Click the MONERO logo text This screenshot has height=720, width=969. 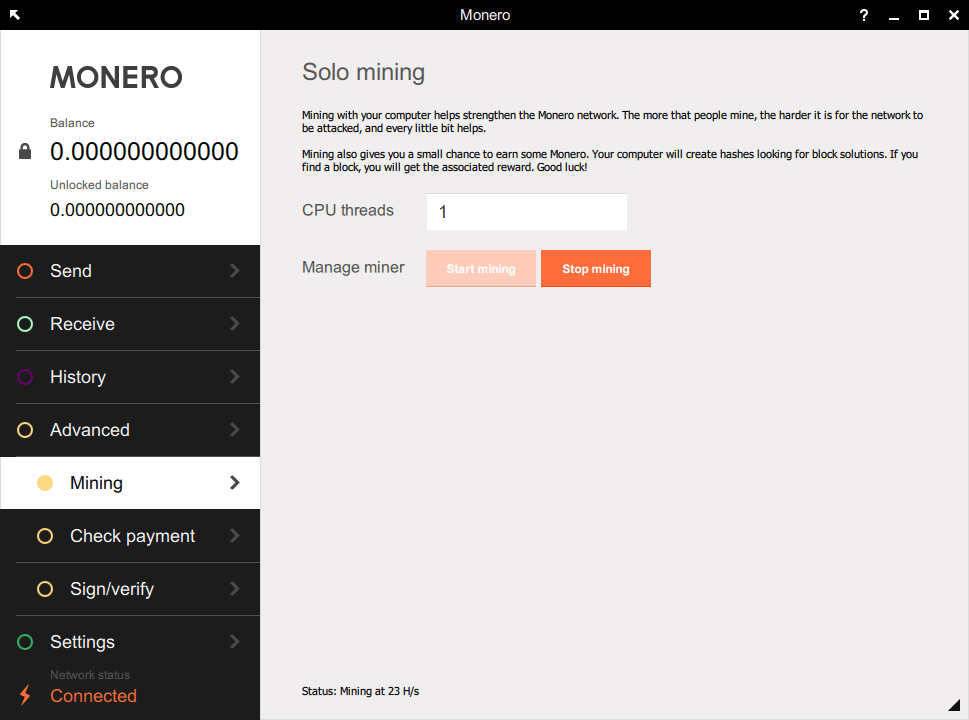pyautogui.click(x=116, y=77)
